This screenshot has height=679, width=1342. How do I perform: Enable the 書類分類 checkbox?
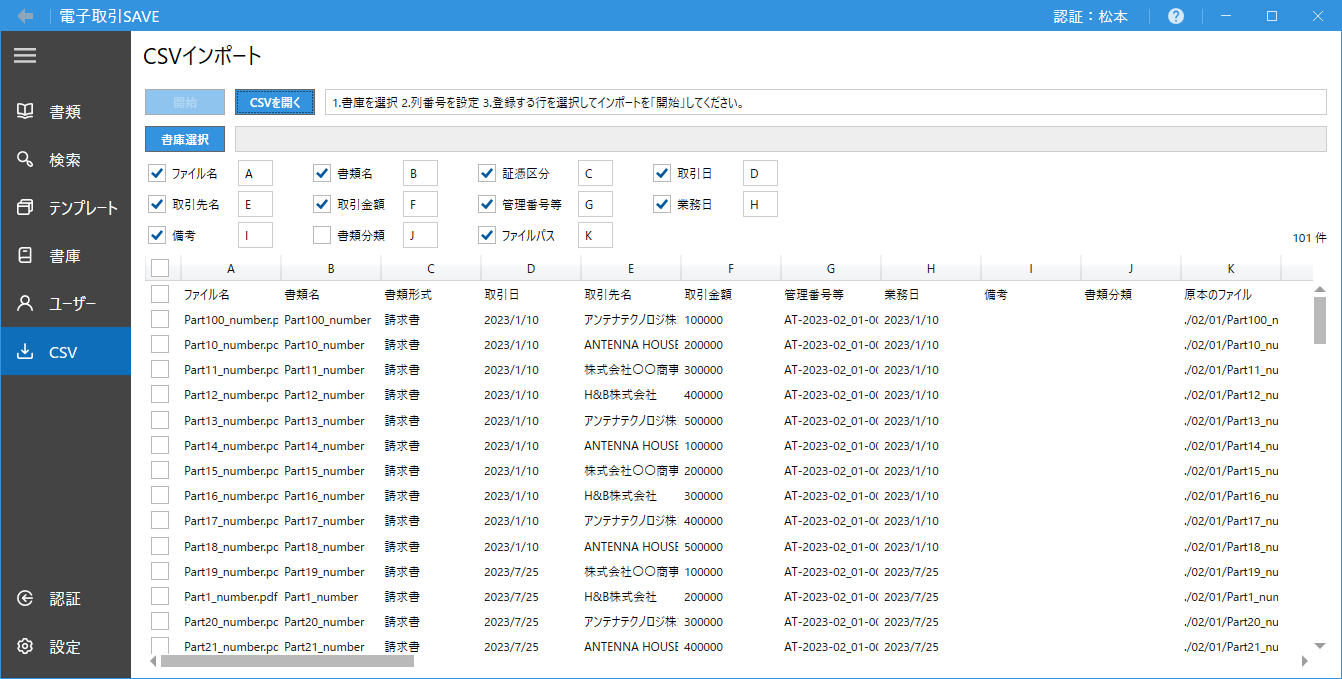(322, 235)
